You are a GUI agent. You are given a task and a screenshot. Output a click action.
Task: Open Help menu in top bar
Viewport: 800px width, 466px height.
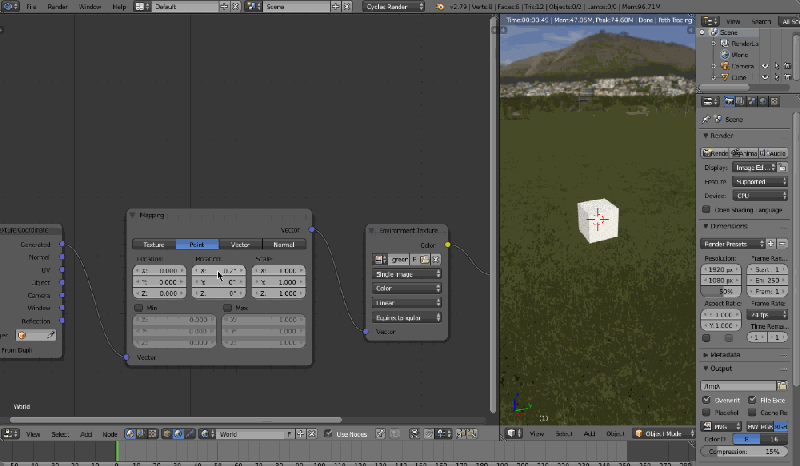pyautogui.click(x=119, y=7)
